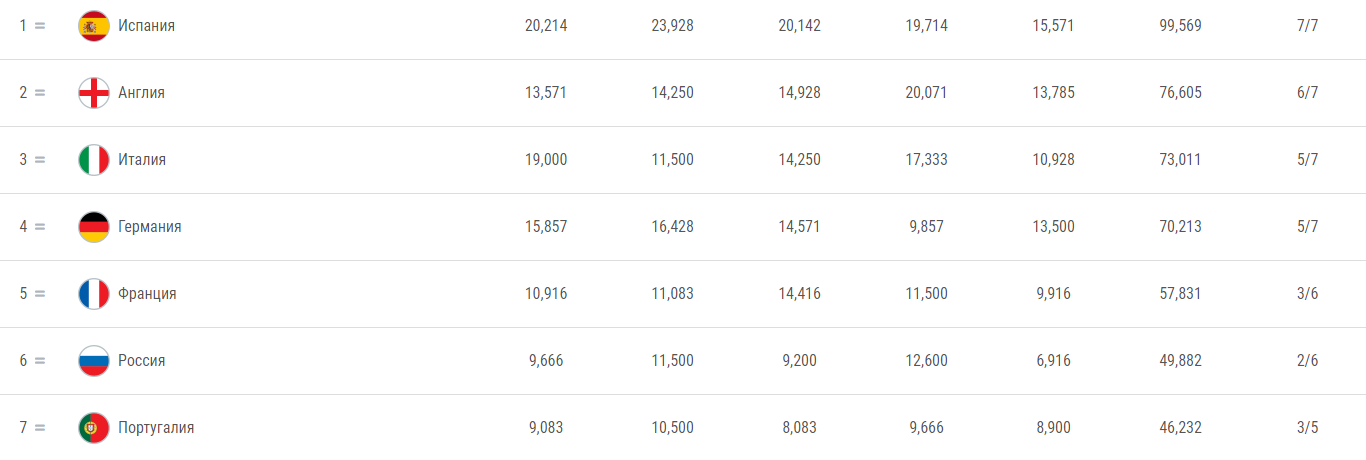
Task: Click the France flag icon
Action: (x=94, y=294)
